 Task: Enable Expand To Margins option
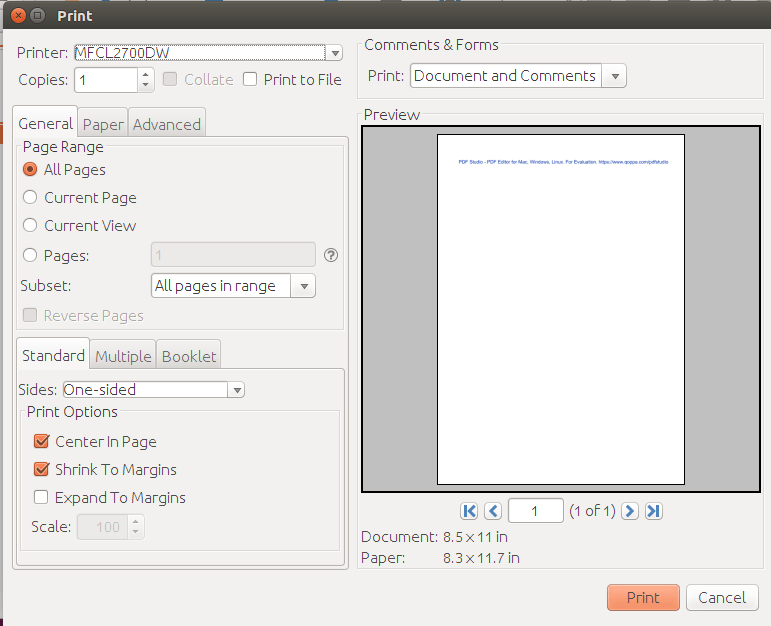click(x=41, y=497)
